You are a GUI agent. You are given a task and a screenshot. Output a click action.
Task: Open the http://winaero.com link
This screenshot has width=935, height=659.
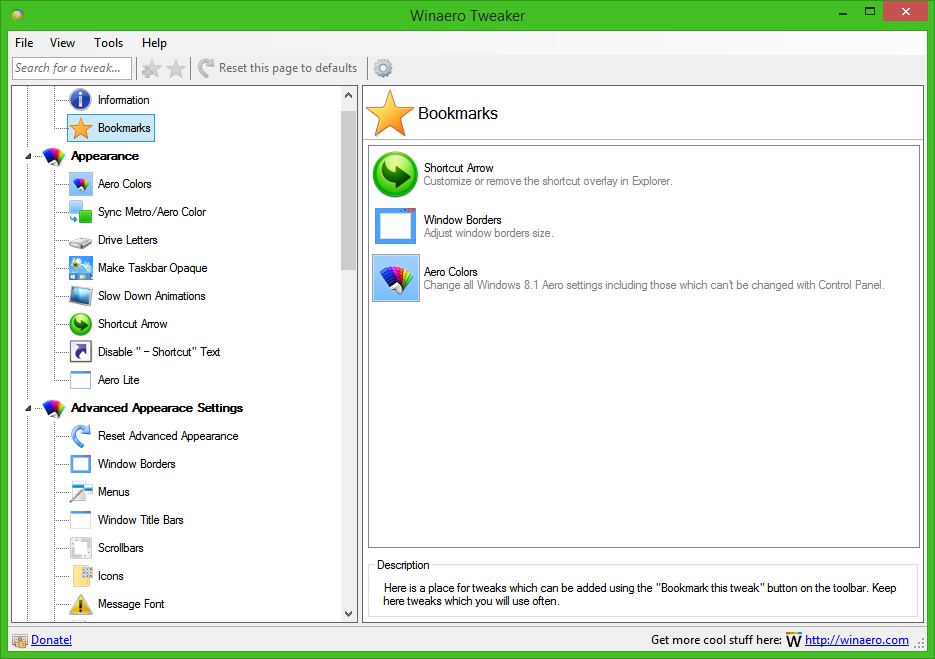857,640
